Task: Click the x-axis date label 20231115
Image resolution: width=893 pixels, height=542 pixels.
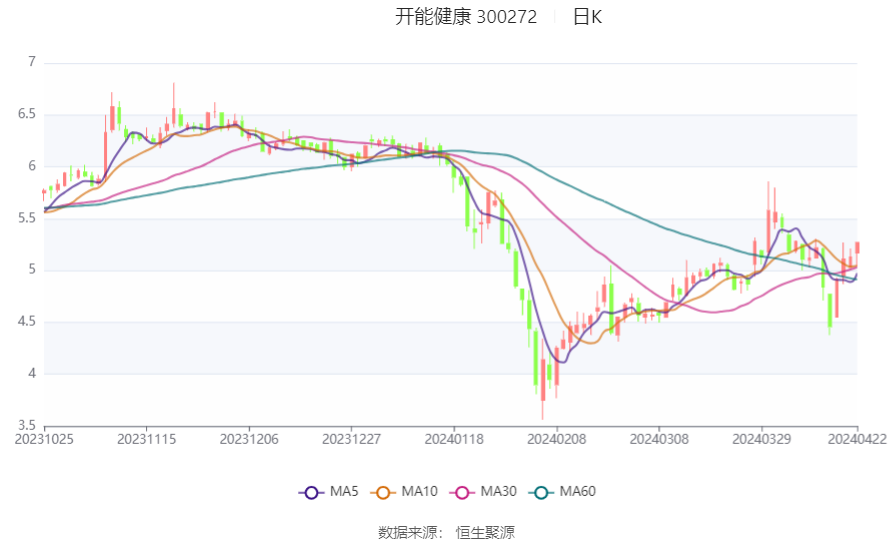Action: point(146,440)
